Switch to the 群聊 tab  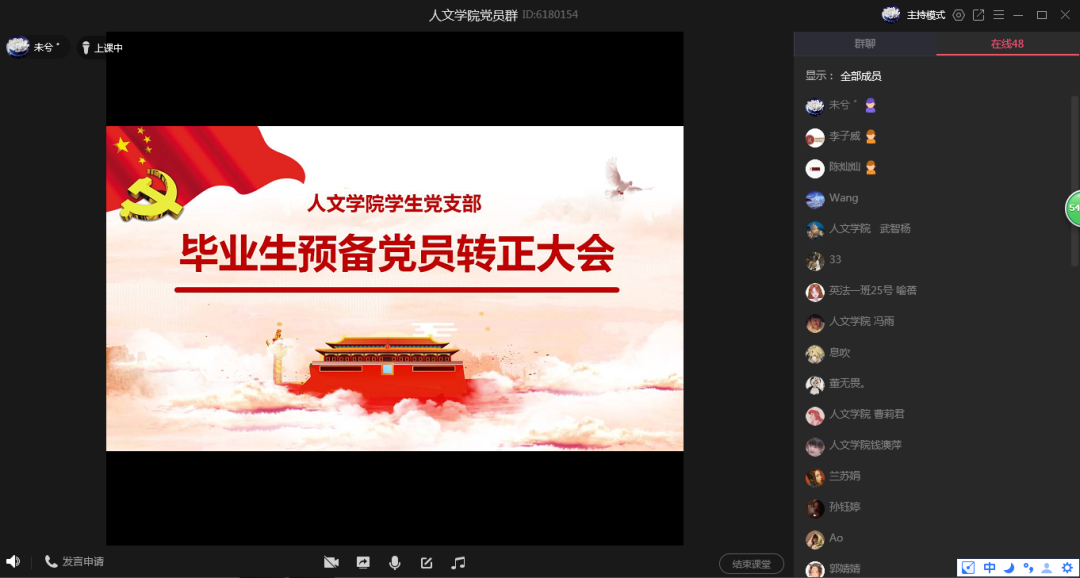[864, 44]
